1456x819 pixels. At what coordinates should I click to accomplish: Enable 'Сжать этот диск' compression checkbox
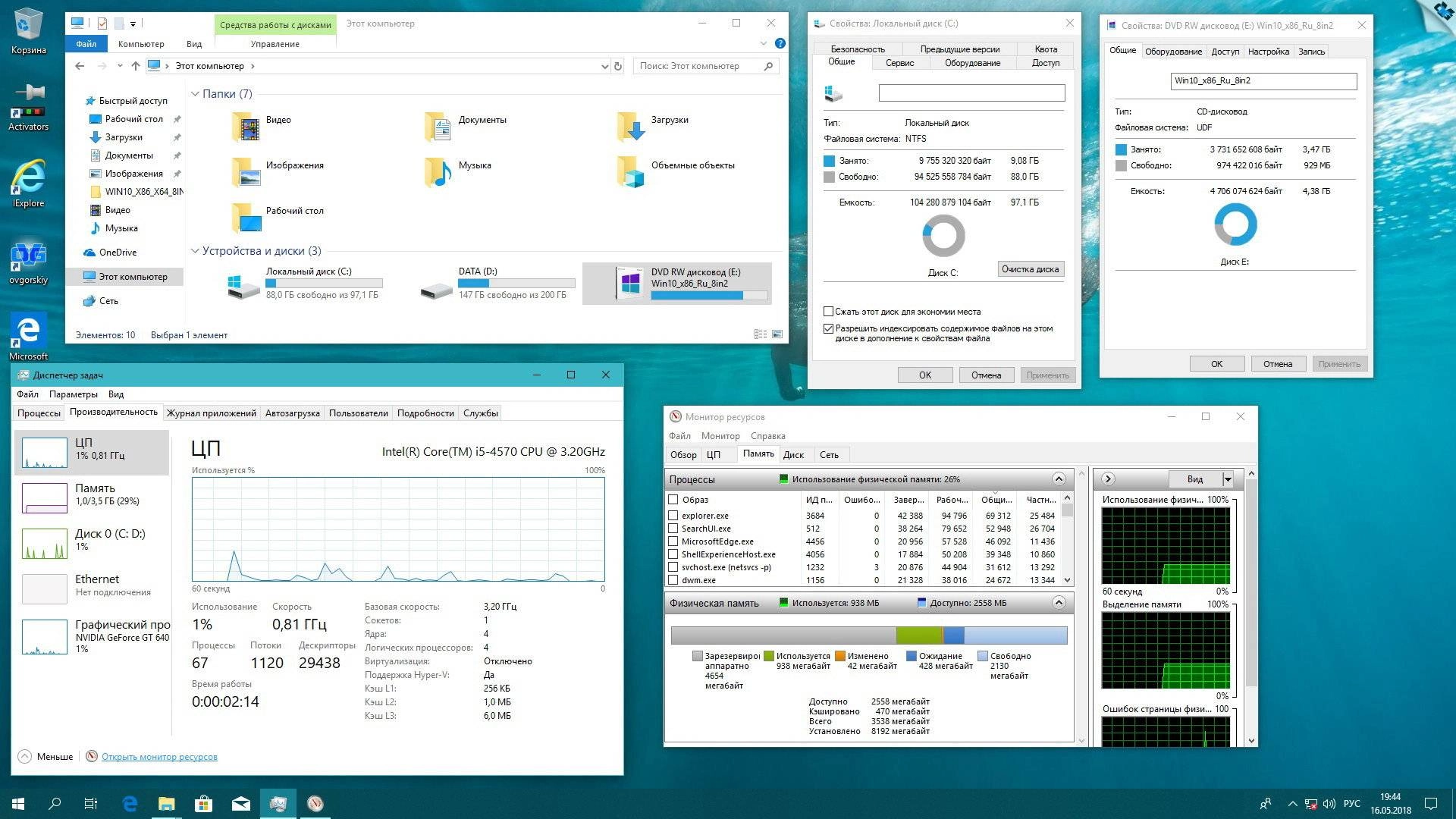coord(829,312)
